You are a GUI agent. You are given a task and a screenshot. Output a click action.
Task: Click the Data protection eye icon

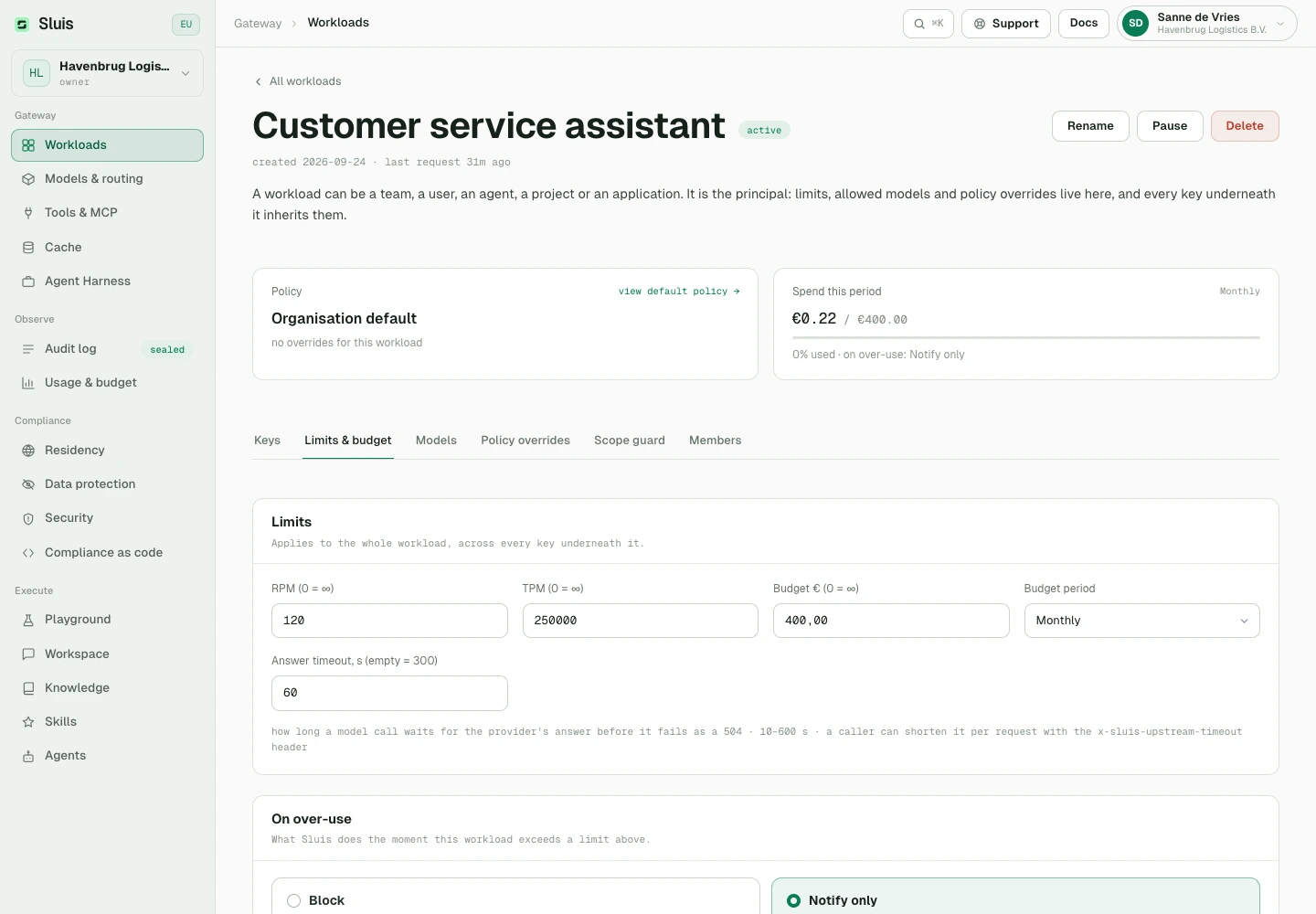(x=28, y=484)
